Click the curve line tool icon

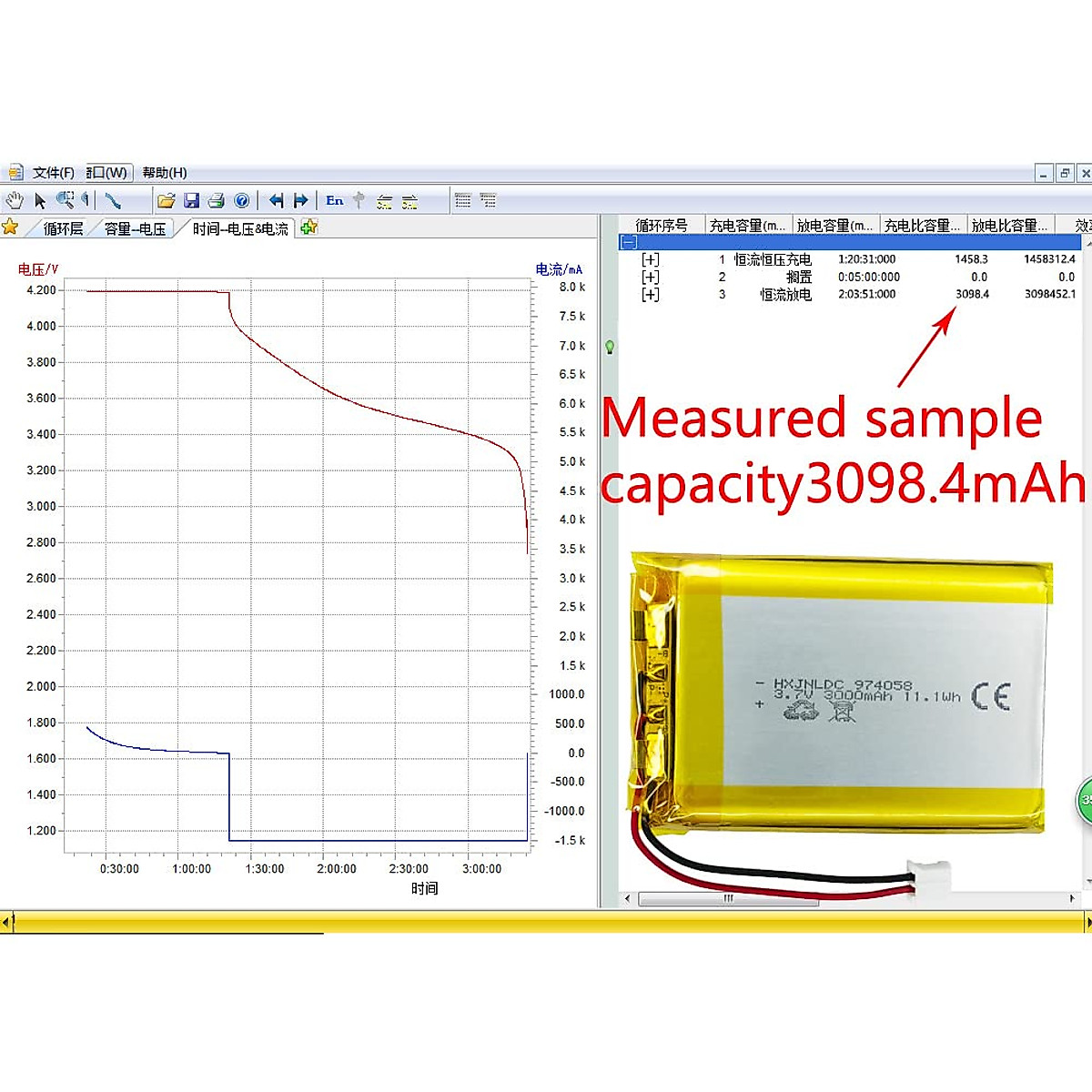(x=113, y=200)
